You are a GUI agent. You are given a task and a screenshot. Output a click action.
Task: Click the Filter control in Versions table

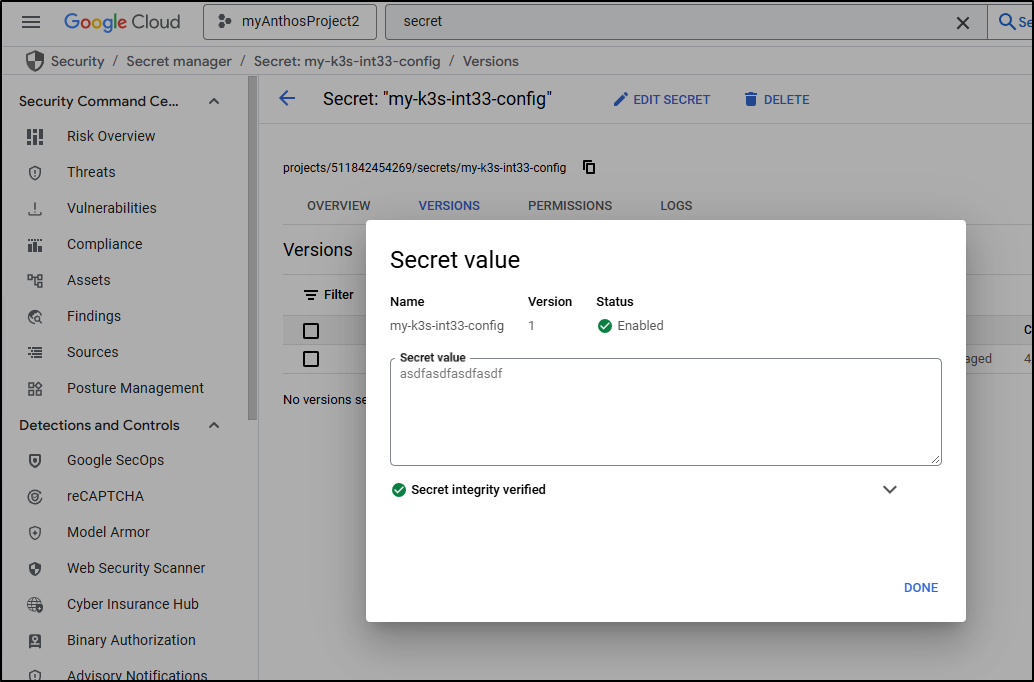point(328,295)
